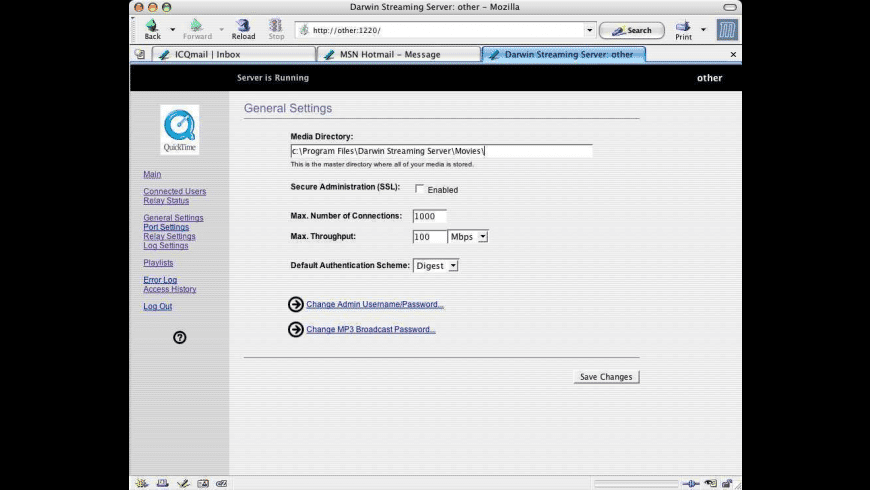Click the toolbar collapse grippy handle
The height and width of the screenshot is (490, 870).
click(x=133, y=29)
